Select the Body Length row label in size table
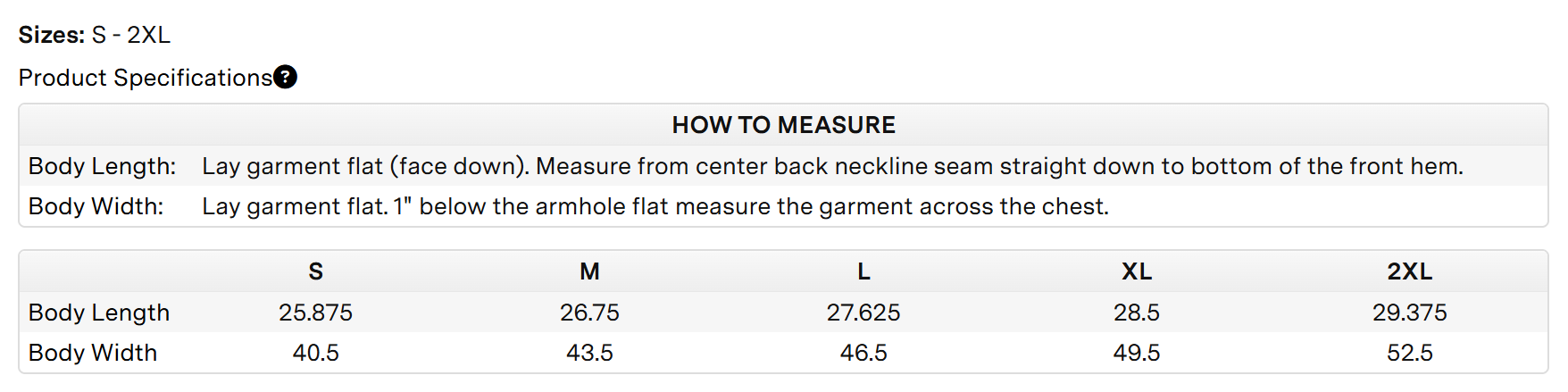1568x392 pixels. point(99,313)
